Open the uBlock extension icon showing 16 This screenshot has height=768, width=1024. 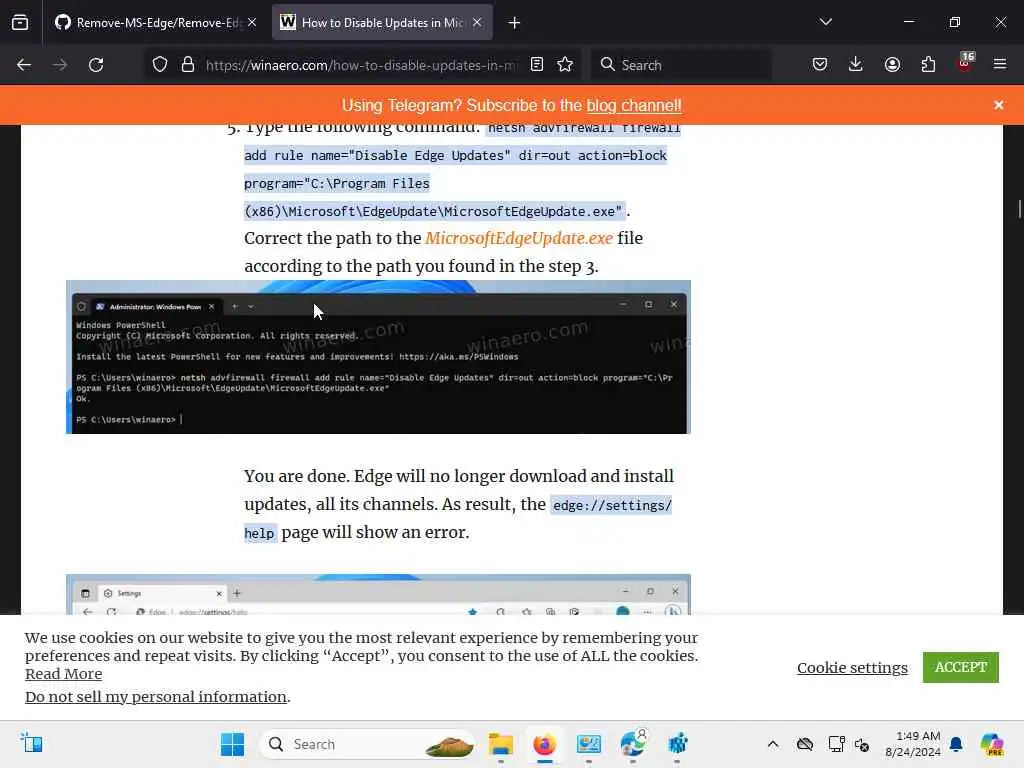965,63
